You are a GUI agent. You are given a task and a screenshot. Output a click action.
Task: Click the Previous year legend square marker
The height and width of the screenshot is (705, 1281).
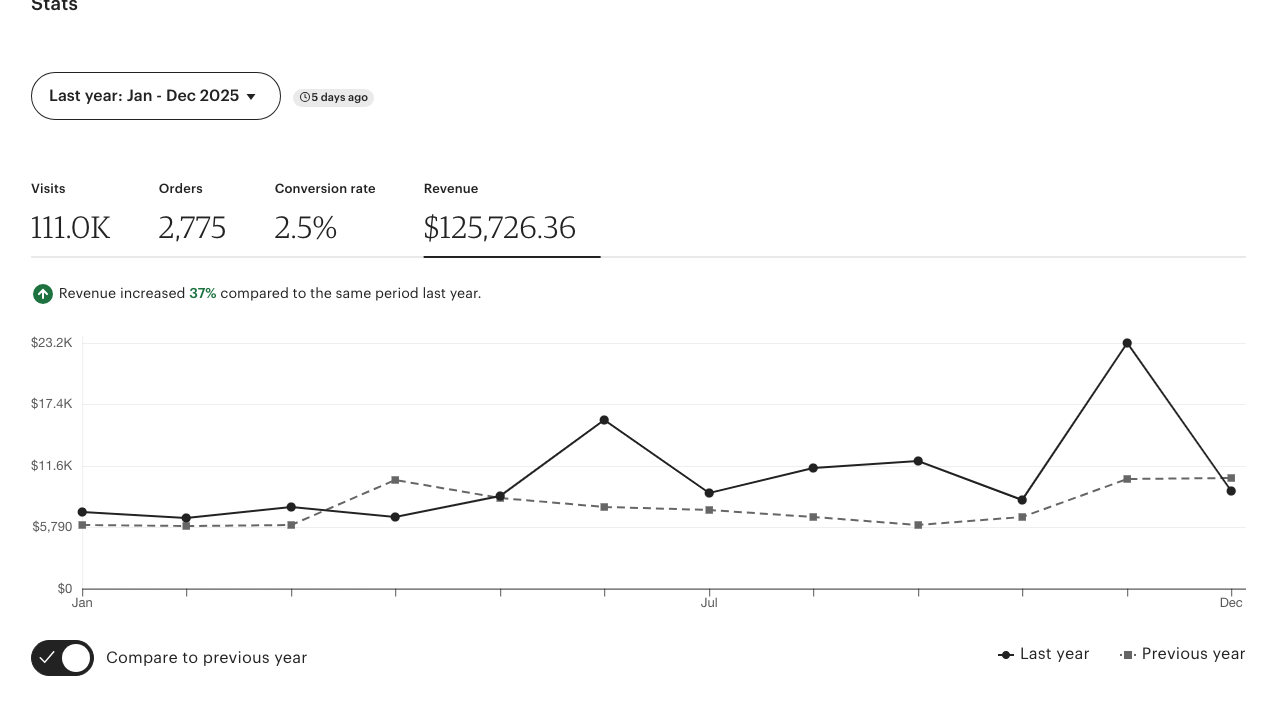[1128, 655]
